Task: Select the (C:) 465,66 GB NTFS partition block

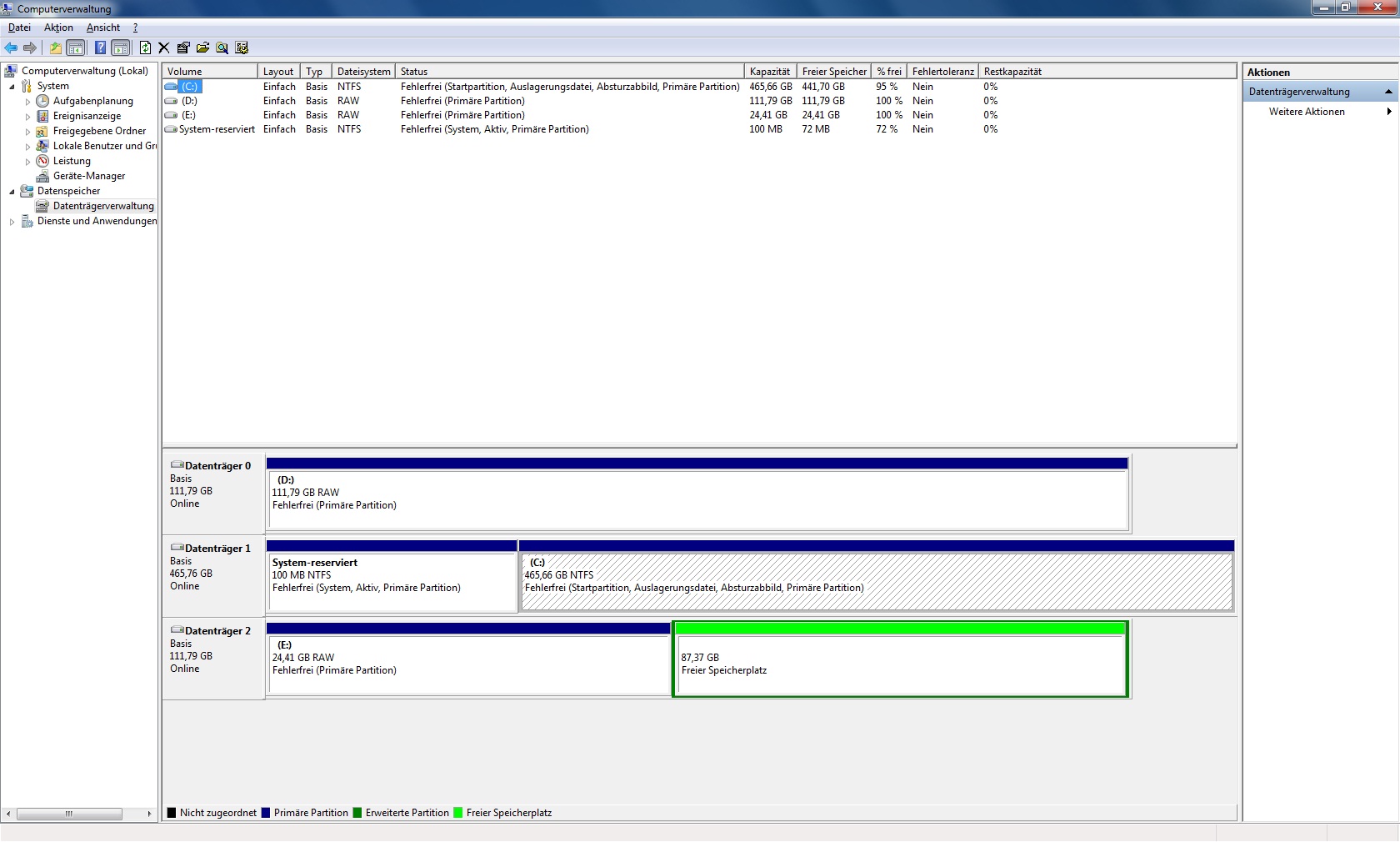Action: tap(877, 576)
